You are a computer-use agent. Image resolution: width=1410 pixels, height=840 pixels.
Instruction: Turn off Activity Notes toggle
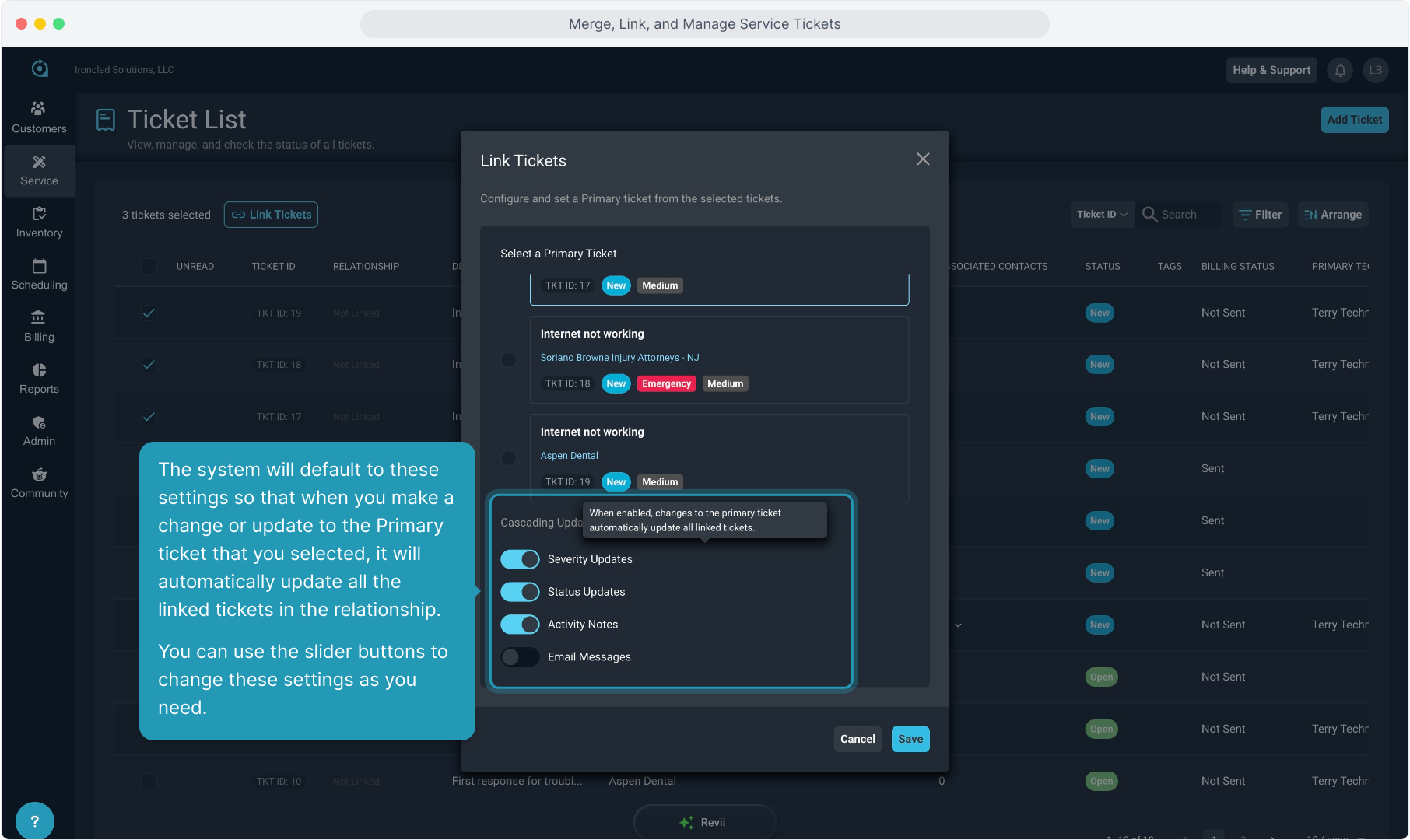[x=520, y=625]
